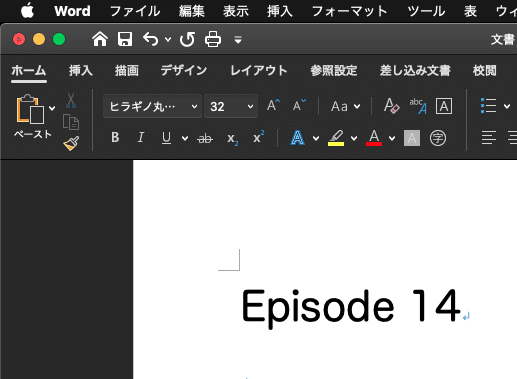The height and width of the screenshot is (379, 517).
Task: Toggle underline formatting
Action: click(x=166, y=138)
